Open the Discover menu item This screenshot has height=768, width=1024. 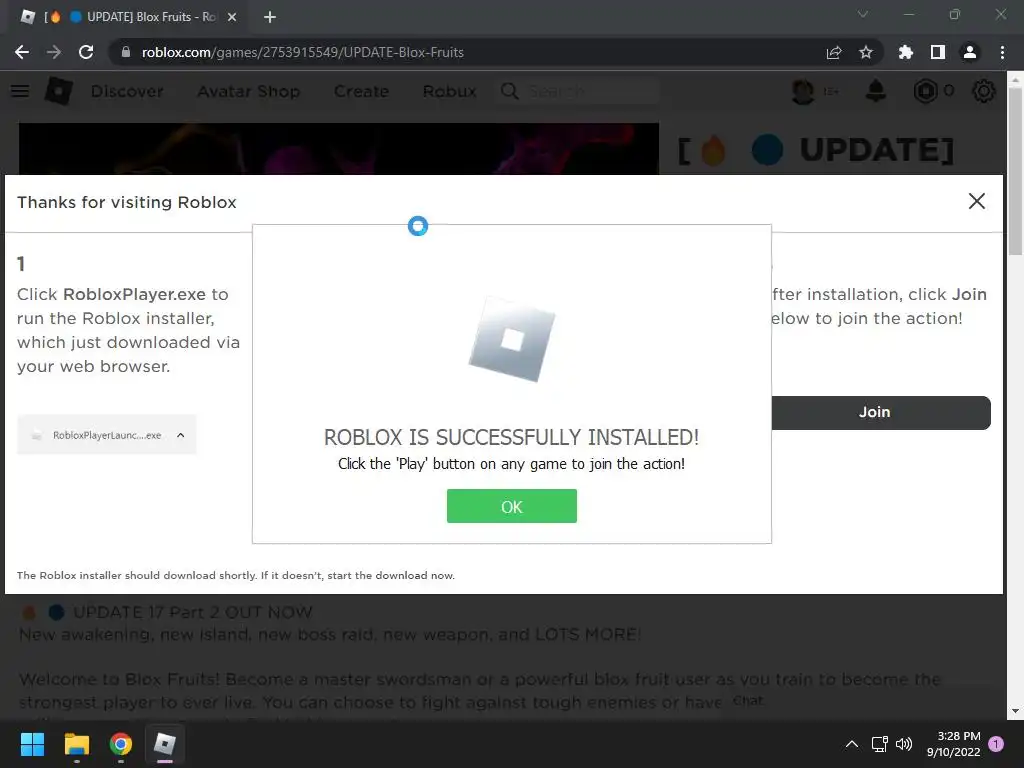(x=127, y=91)
